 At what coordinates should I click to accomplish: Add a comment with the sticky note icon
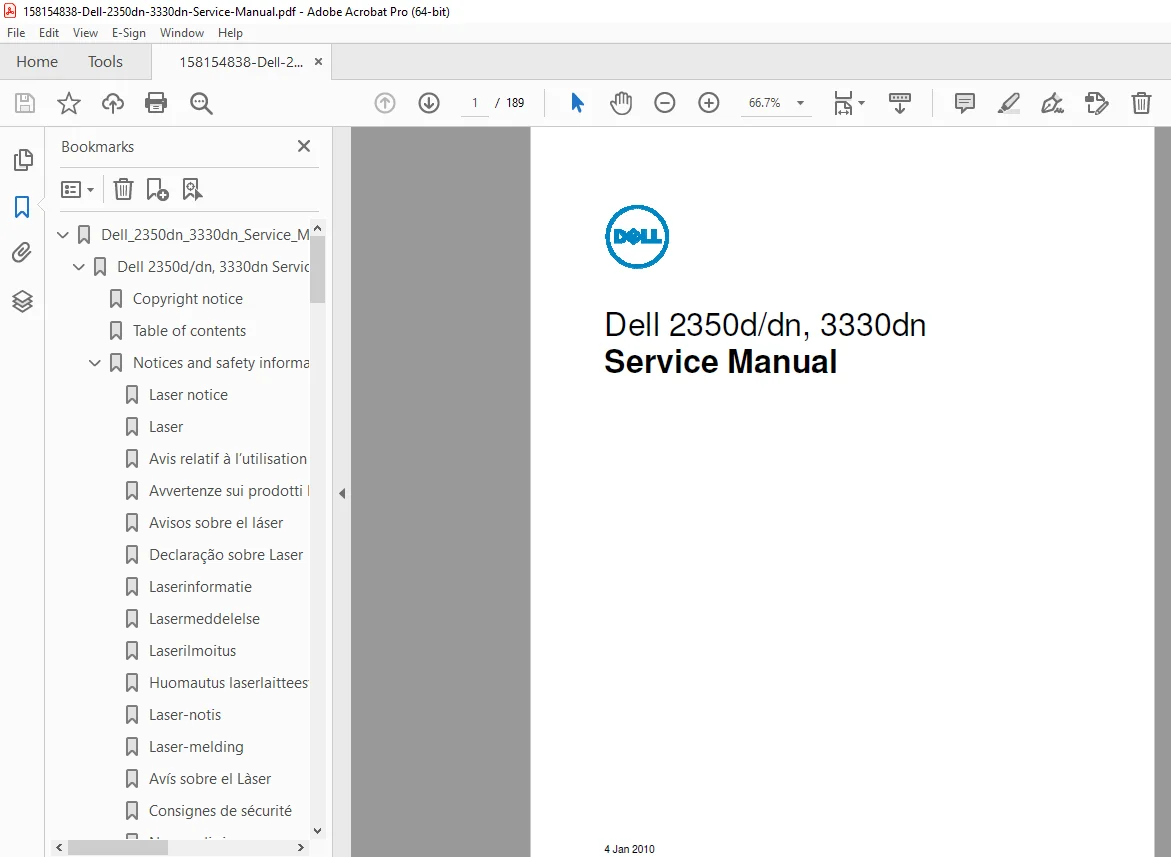(x=965, y=103)
